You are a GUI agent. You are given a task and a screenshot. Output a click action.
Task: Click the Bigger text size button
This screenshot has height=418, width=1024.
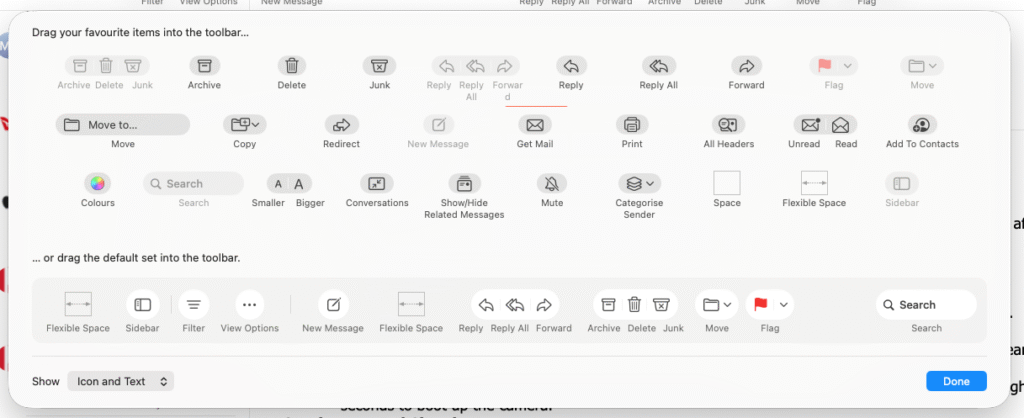[x=298, y=184]
